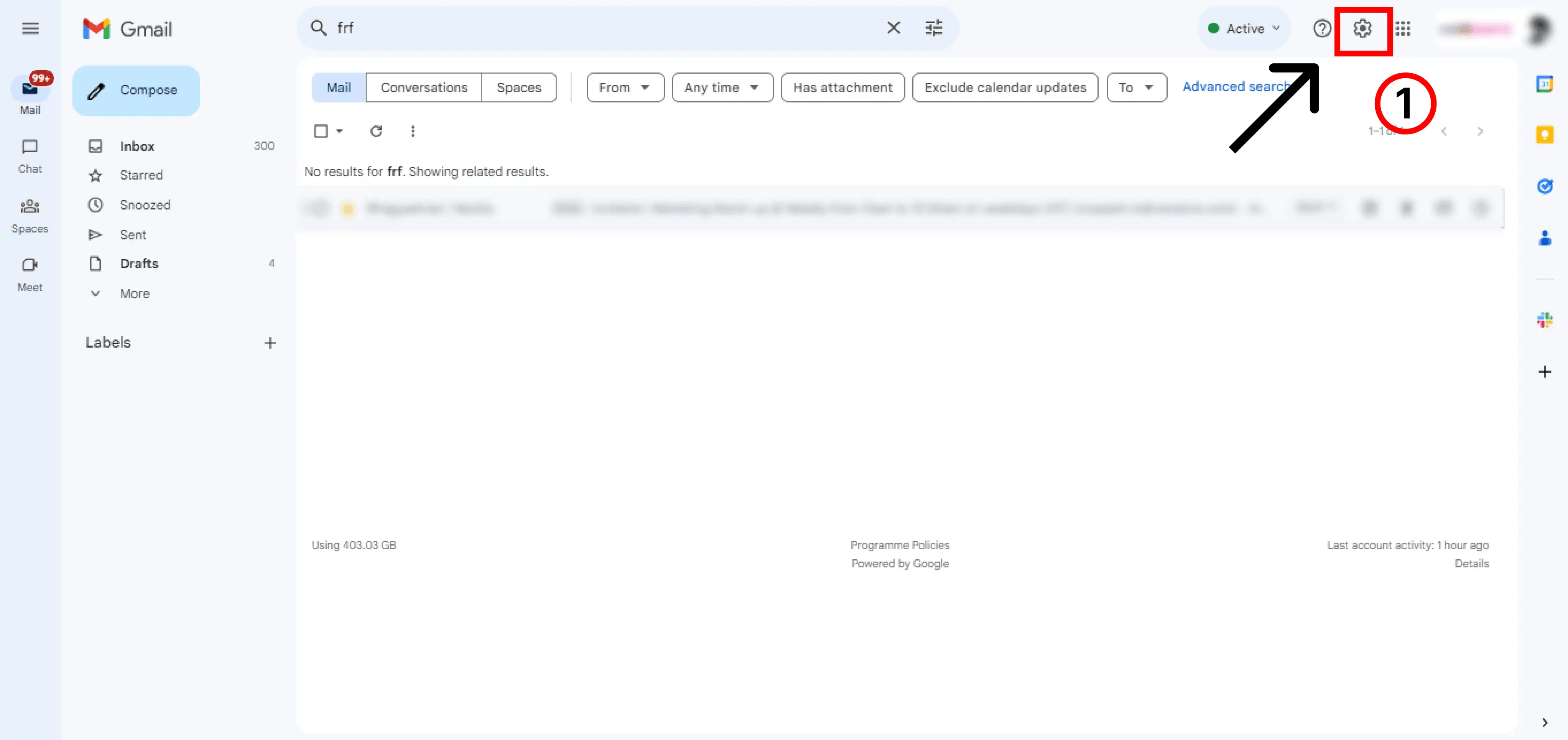The image size is (1568, 740).
Task: Open the Google Calendar side panel
Action: pos(1544,84)
